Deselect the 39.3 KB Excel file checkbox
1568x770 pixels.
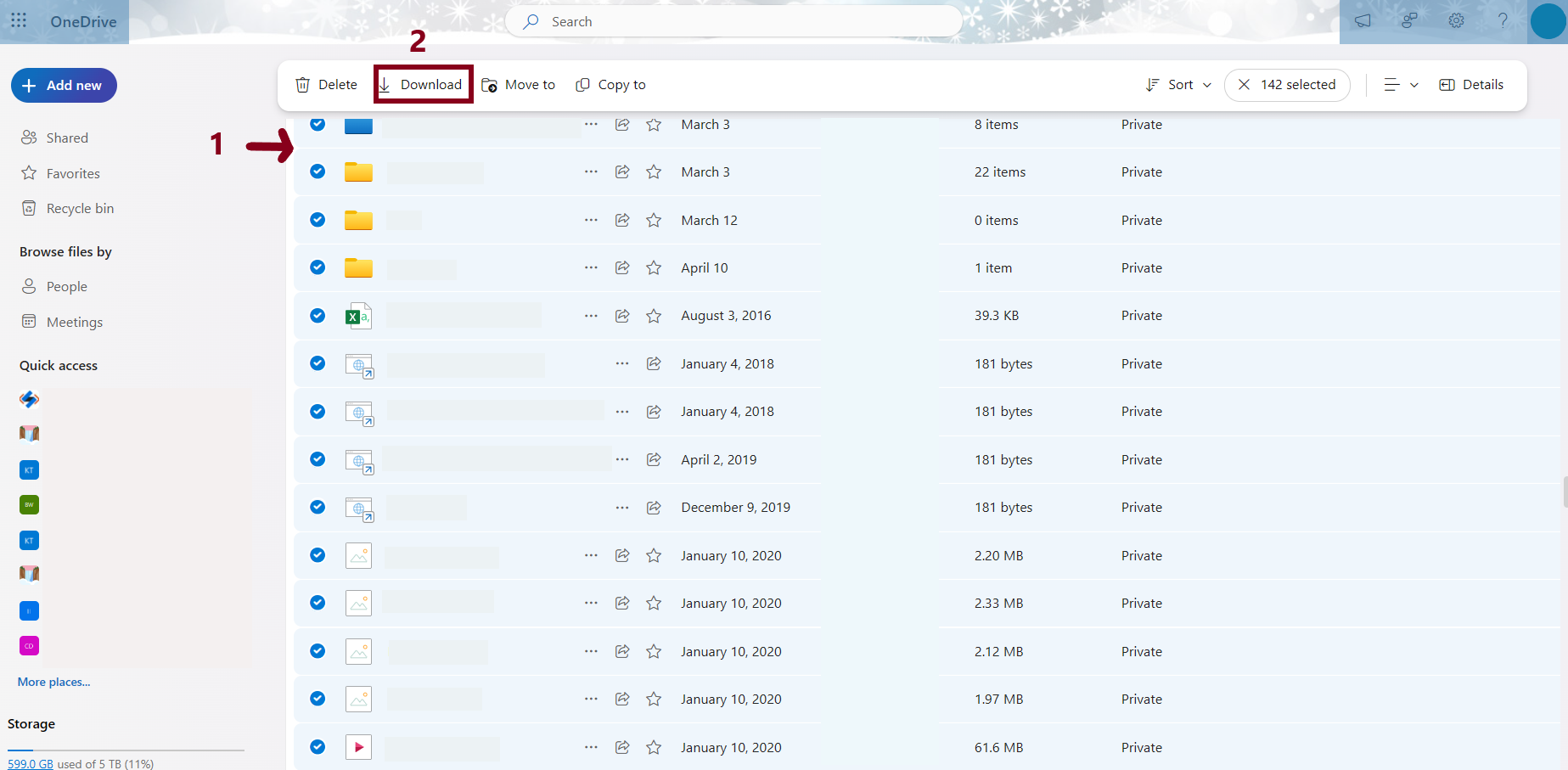(318, 316)
